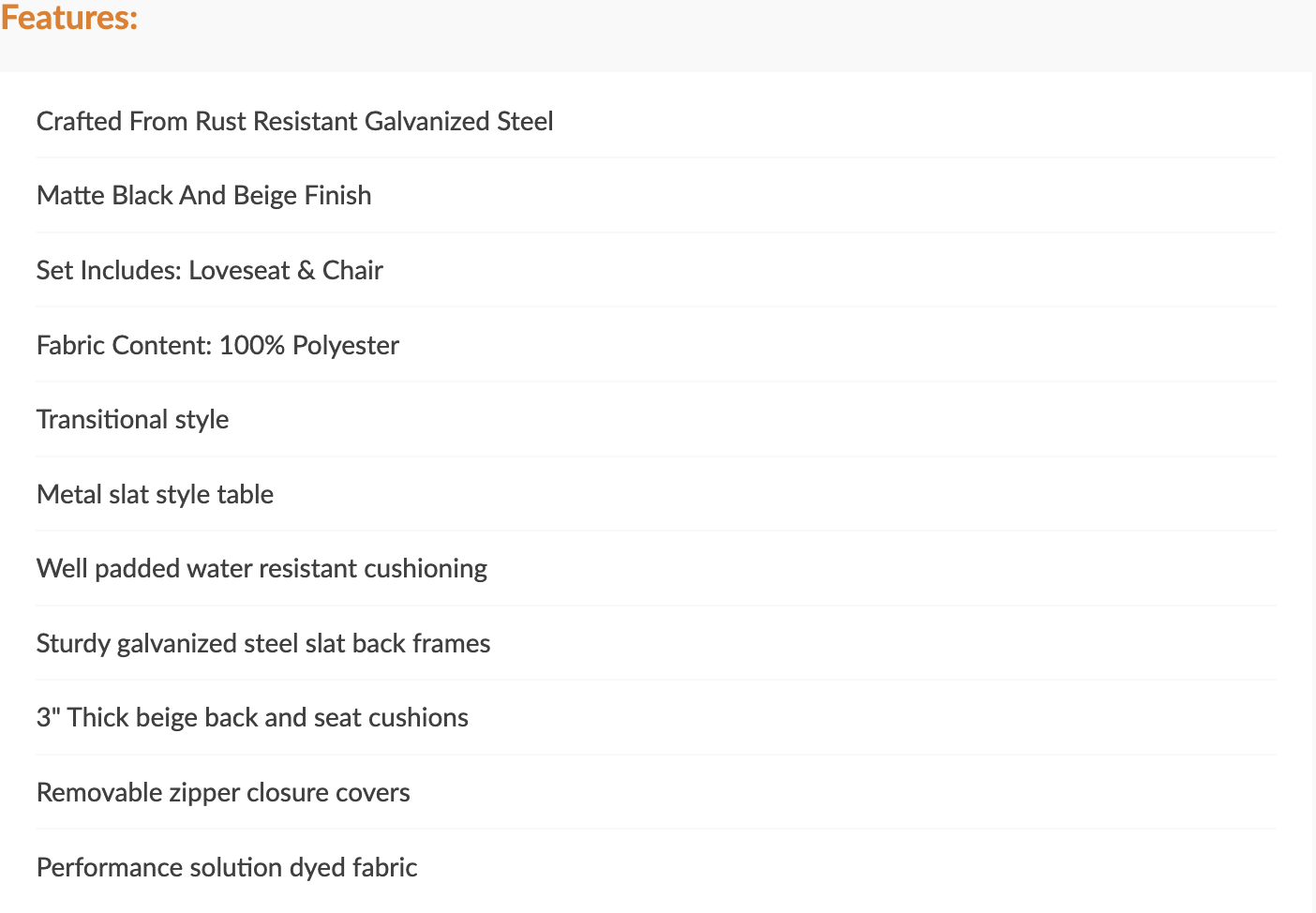The height and width of the screenshot is (913, 1316).
Task: Click the "Set Includes:" label
Action: pos(109,270)
